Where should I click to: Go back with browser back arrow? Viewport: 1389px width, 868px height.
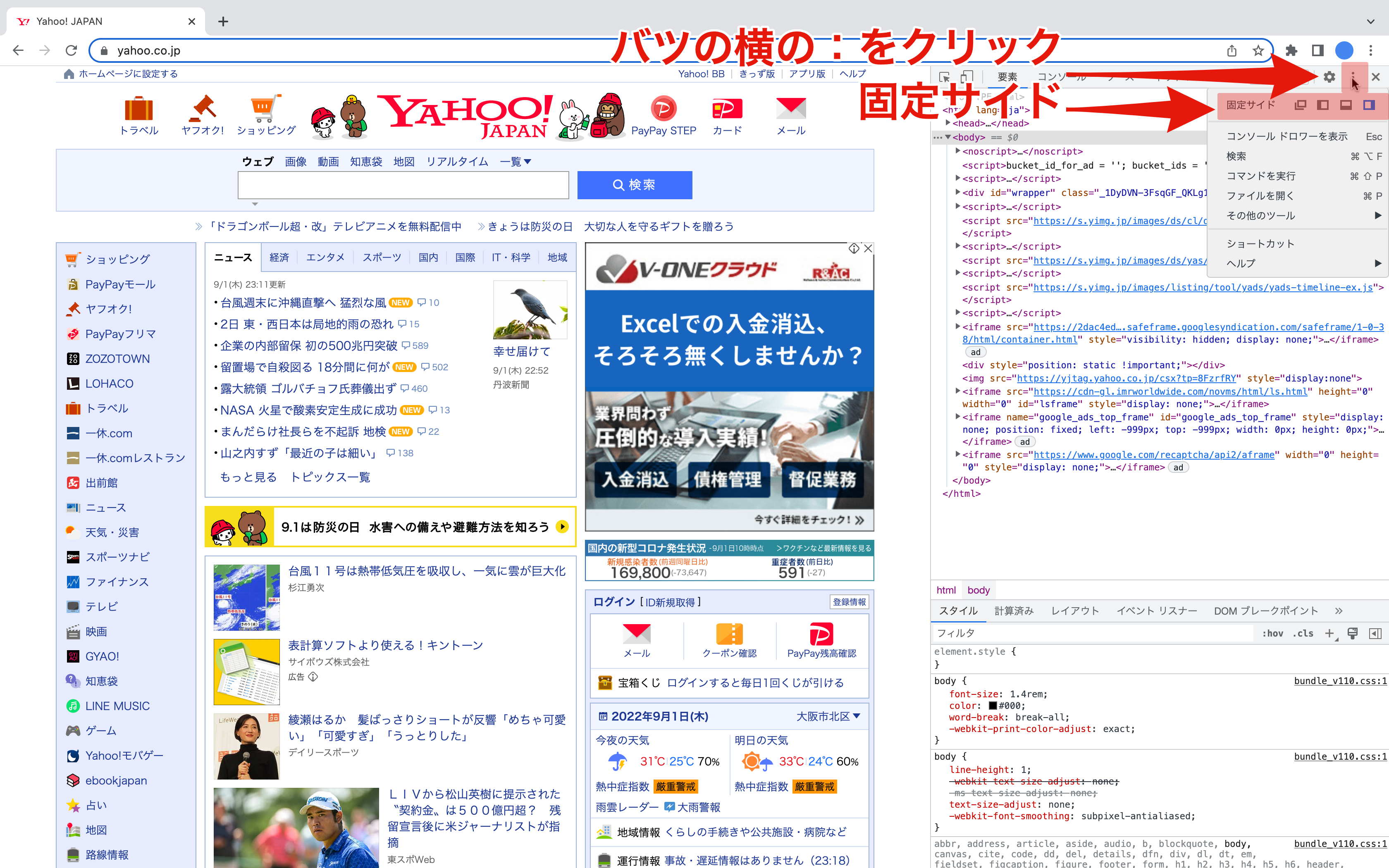point(18,50)
